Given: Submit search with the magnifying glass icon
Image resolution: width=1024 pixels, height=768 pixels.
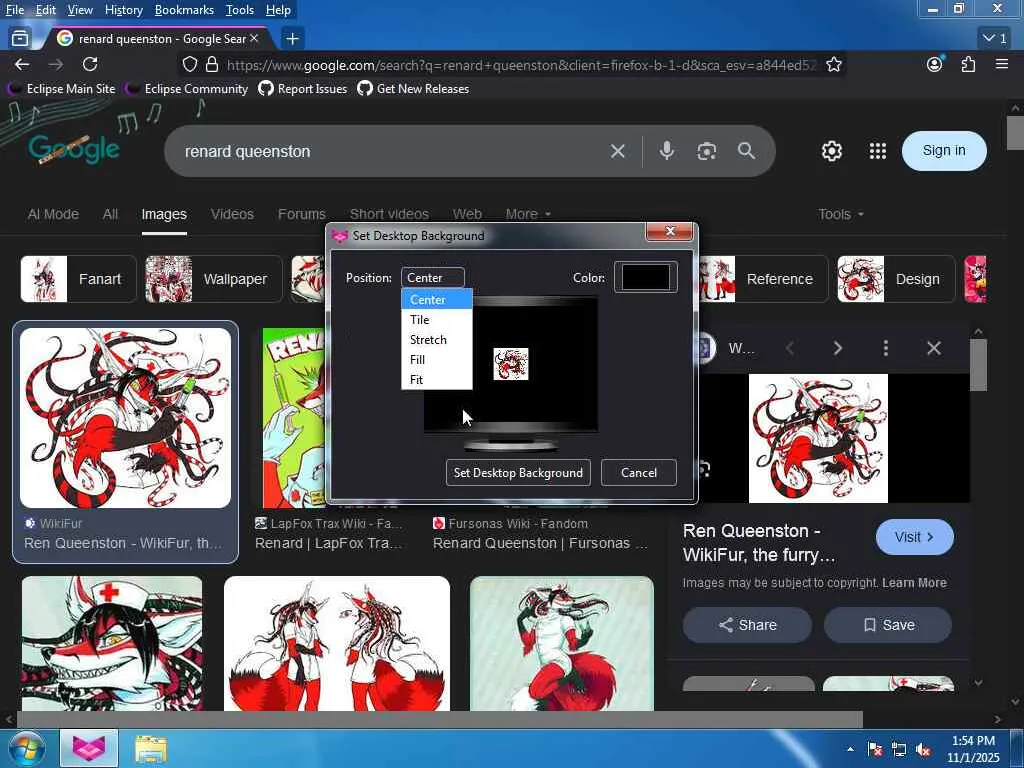Looking at the screenshot, I should coord(746,151).
